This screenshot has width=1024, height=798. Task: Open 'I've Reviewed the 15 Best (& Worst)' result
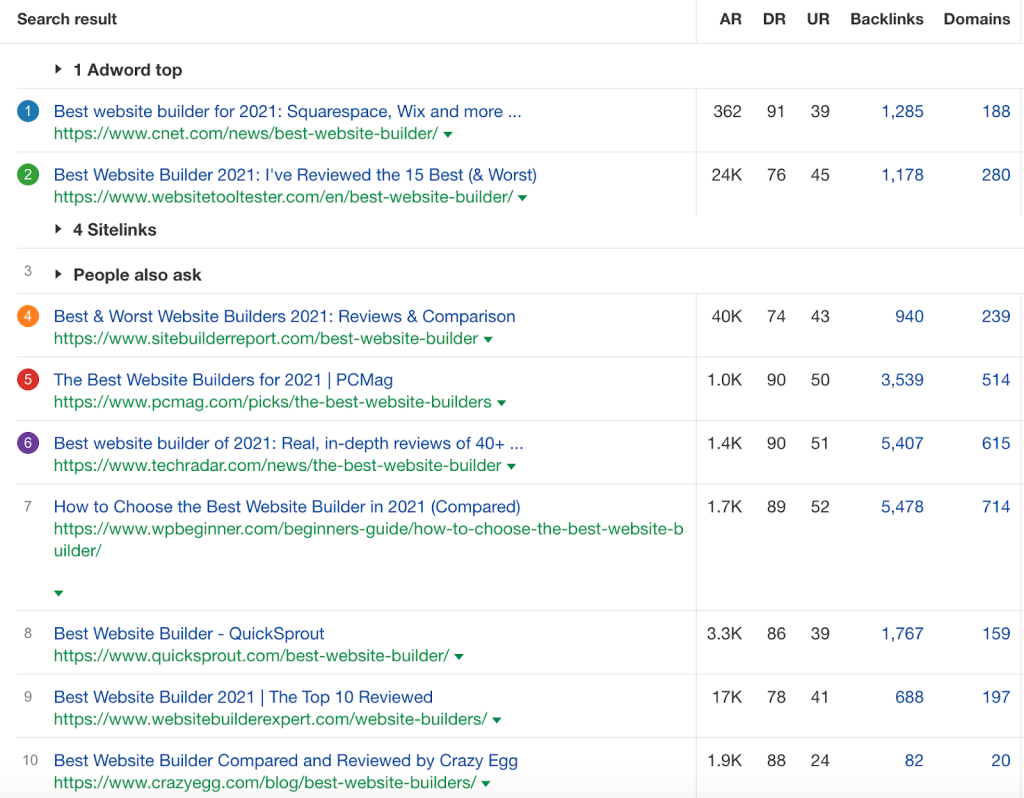pos(295,174)
